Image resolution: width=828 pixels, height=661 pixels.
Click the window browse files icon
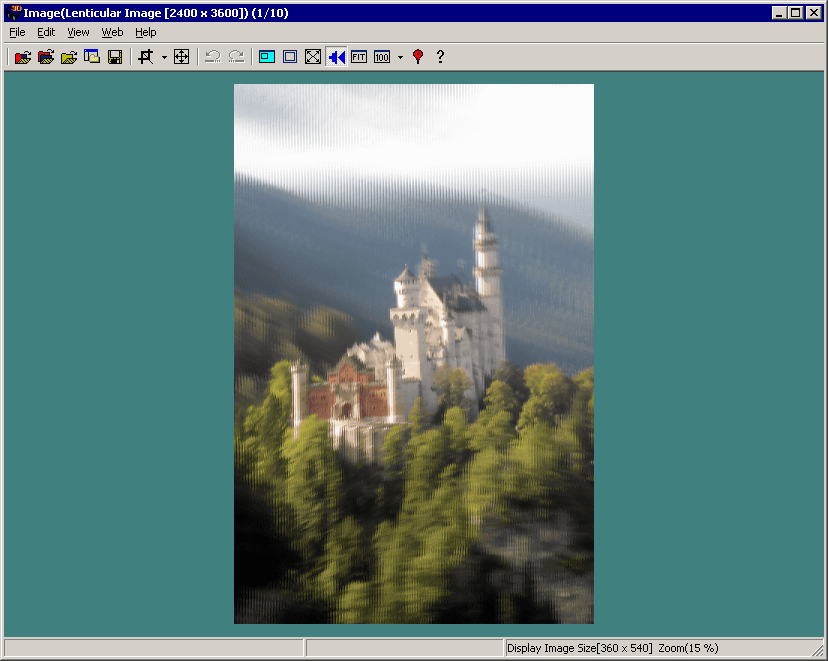click(92, 56)
